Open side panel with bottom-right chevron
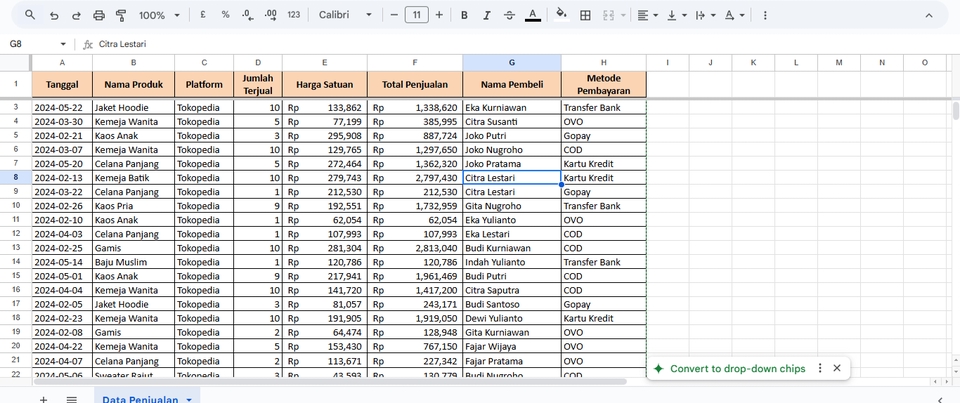This screenshot has width=960, height=403. [941, 400]
